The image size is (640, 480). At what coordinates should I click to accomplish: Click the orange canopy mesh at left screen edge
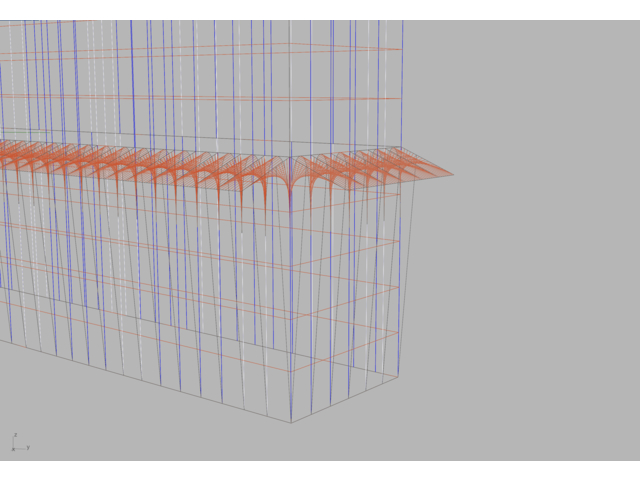[x=4, y=153]
